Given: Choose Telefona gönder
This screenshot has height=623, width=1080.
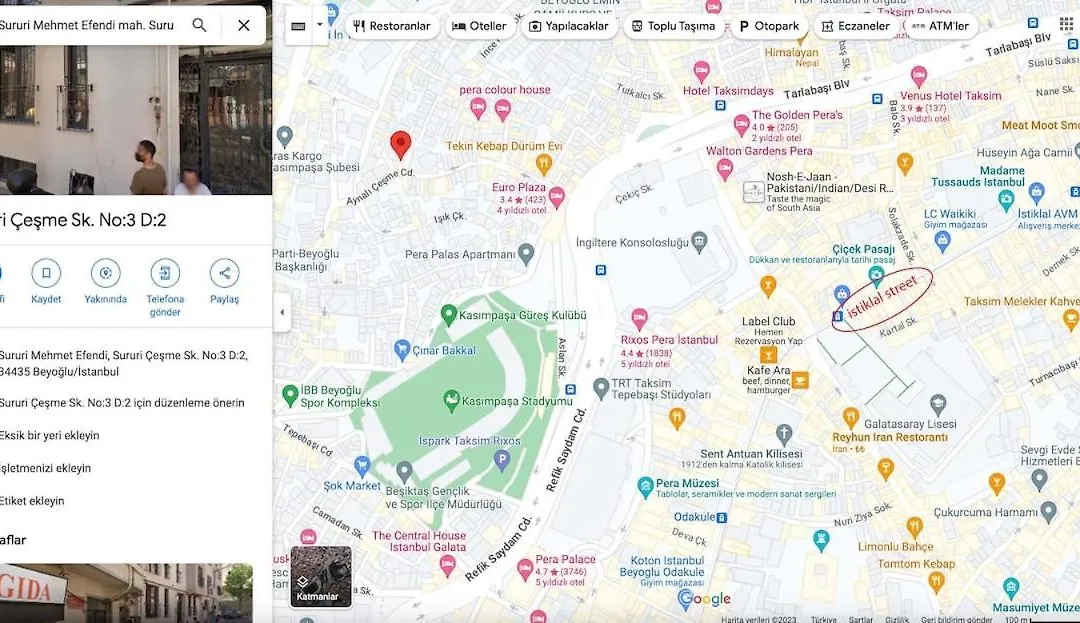Looking at the screenshot, I should (x=165, y=288).
